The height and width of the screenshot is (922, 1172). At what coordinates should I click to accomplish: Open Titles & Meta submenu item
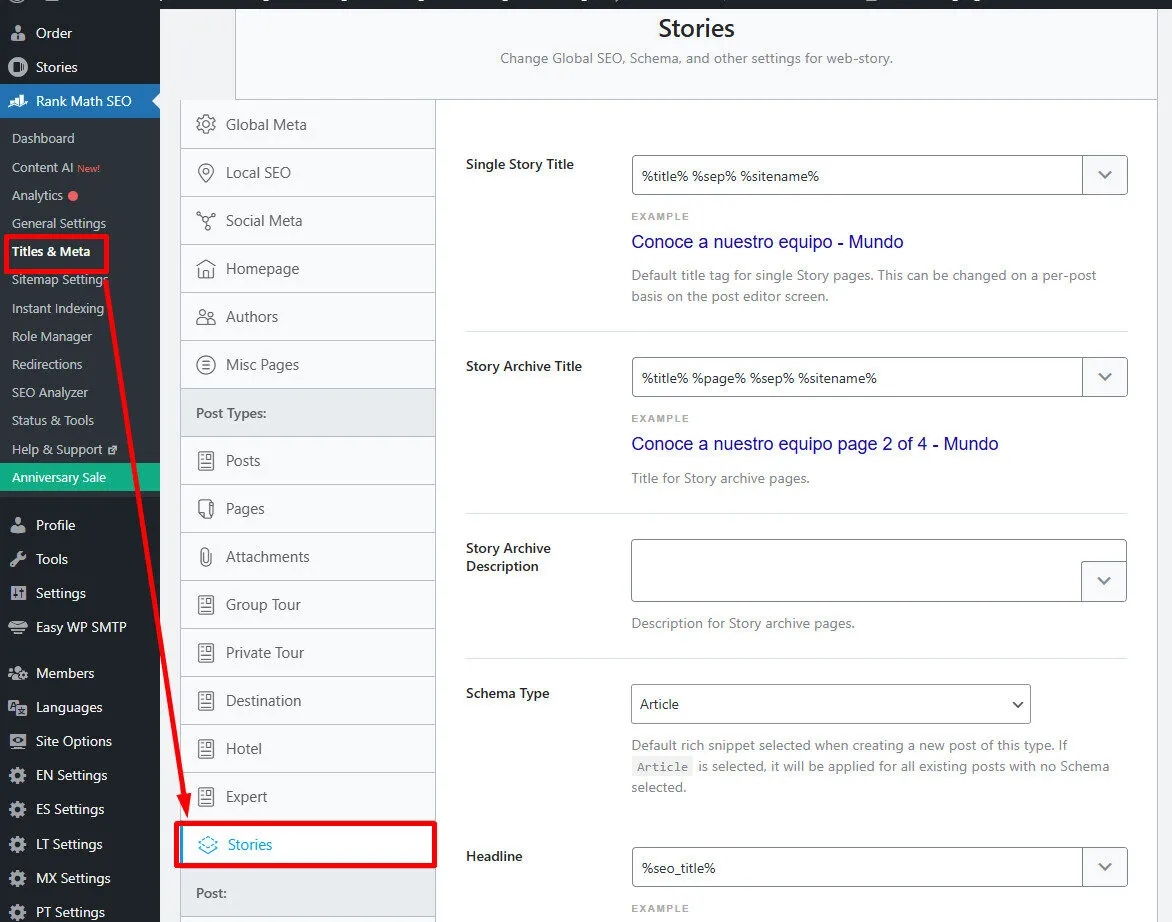pyautogui.click(x=51, y=251)
